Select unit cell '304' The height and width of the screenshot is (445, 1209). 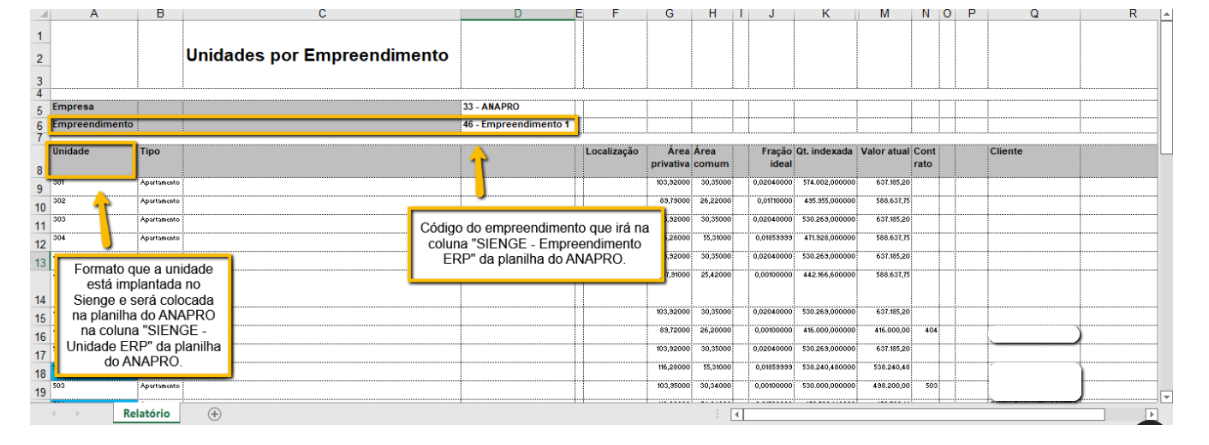[92, 242]
